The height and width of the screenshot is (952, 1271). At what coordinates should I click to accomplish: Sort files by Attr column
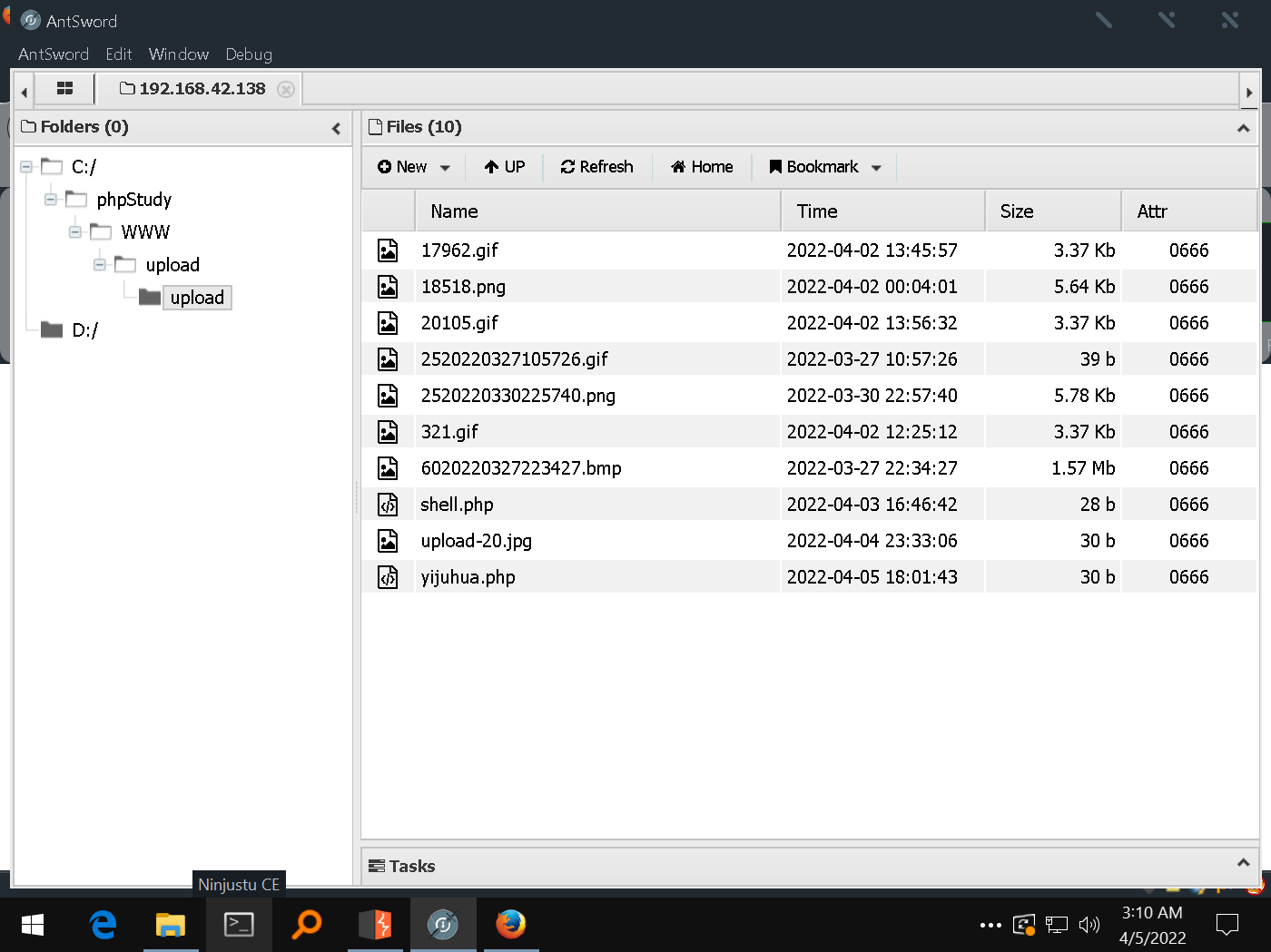1189,211
